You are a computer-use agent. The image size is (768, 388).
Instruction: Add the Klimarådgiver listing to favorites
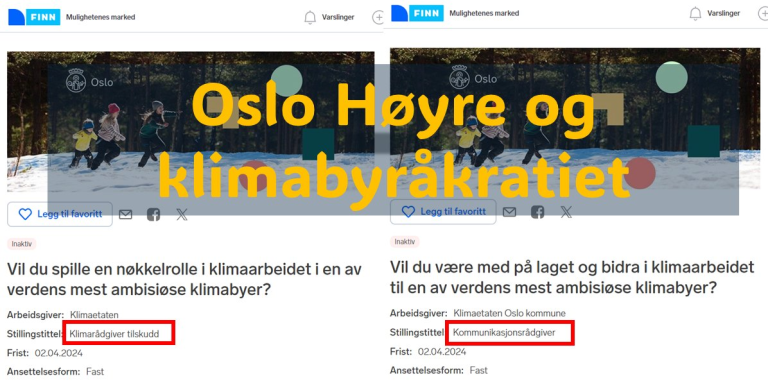click(60, 214)
